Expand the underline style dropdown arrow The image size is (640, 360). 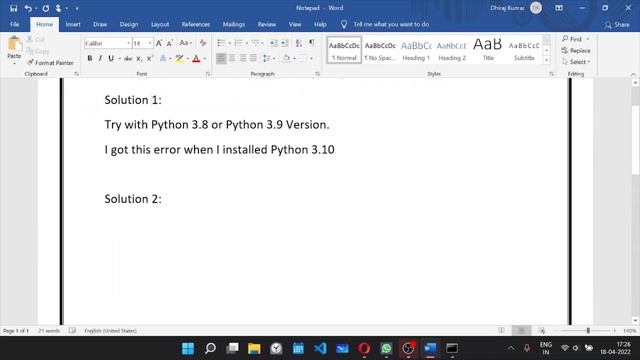coord(119,59)
